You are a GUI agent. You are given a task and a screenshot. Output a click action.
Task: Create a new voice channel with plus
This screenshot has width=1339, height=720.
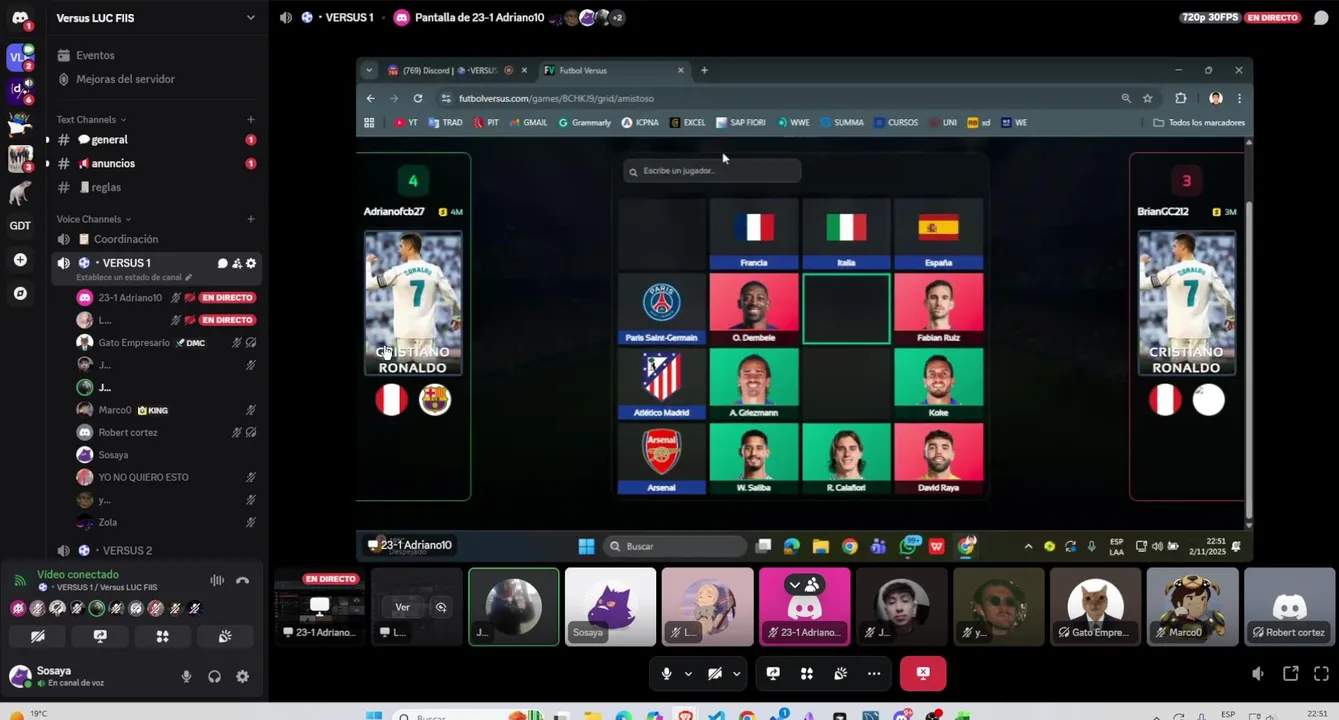251,219
